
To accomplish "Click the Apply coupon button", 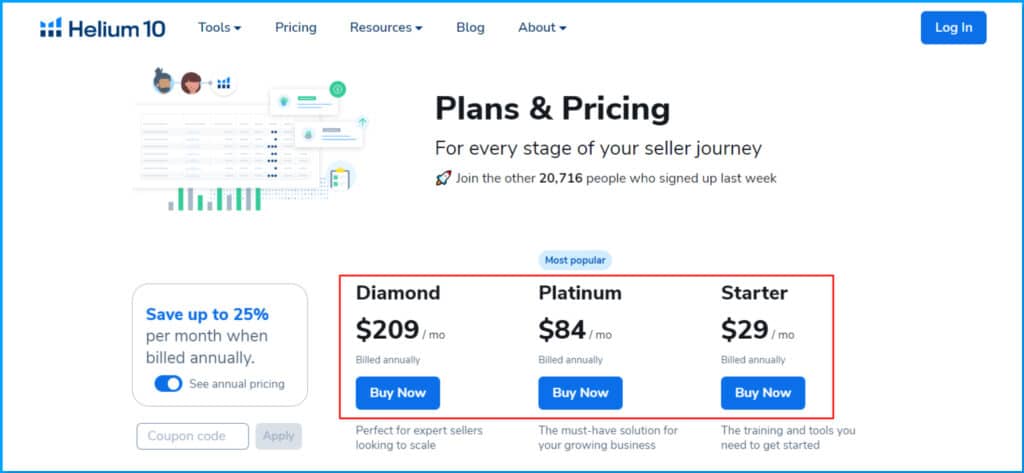I will pyautogui.click(x=279, y=436).
